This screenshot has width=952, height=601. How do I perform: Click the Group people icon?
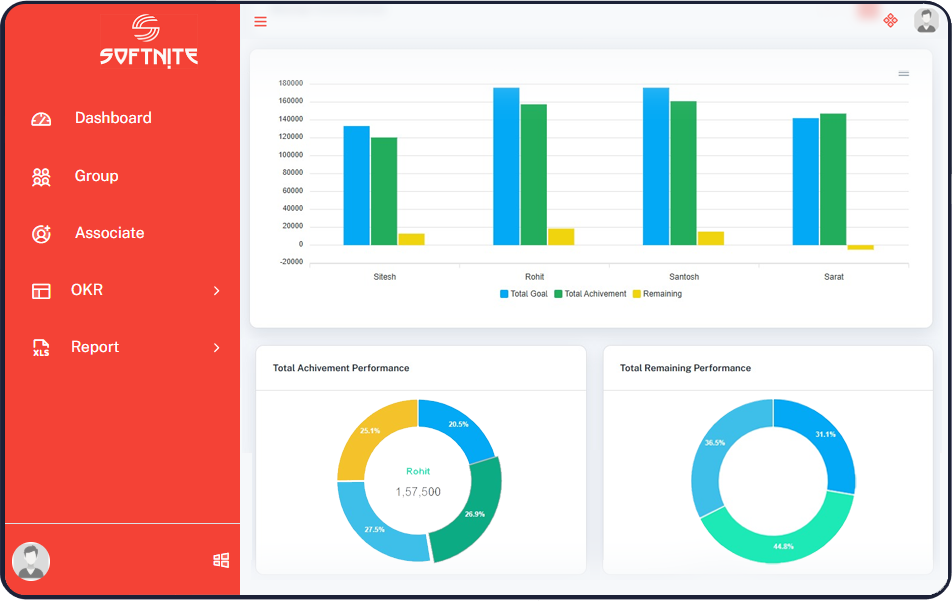point(41,177)
